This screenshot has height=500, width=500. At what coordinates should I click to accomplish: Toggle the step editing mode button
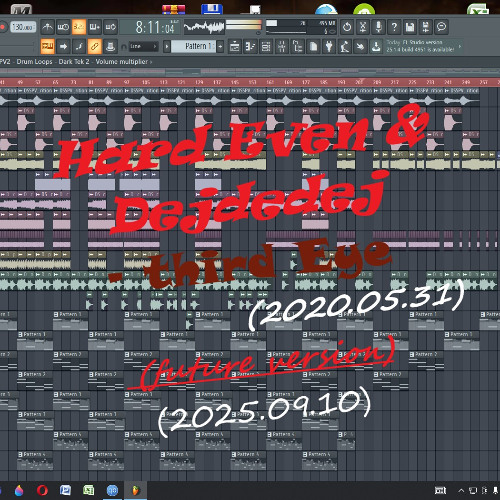(79, 46)
